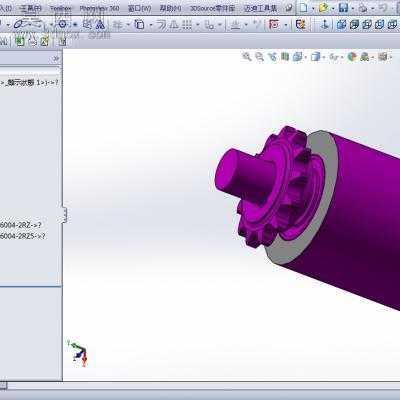Toggle the Section View icon

coord(285,57)
